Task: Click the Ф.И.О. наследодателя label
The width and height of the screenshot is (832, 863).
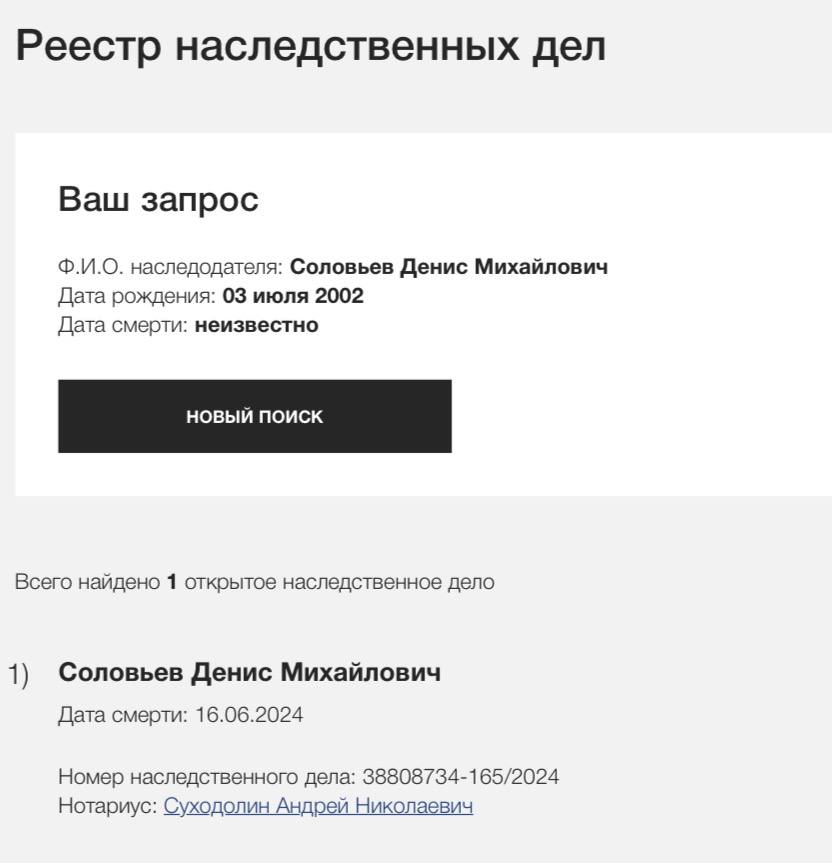Action: tap(171, 268)
